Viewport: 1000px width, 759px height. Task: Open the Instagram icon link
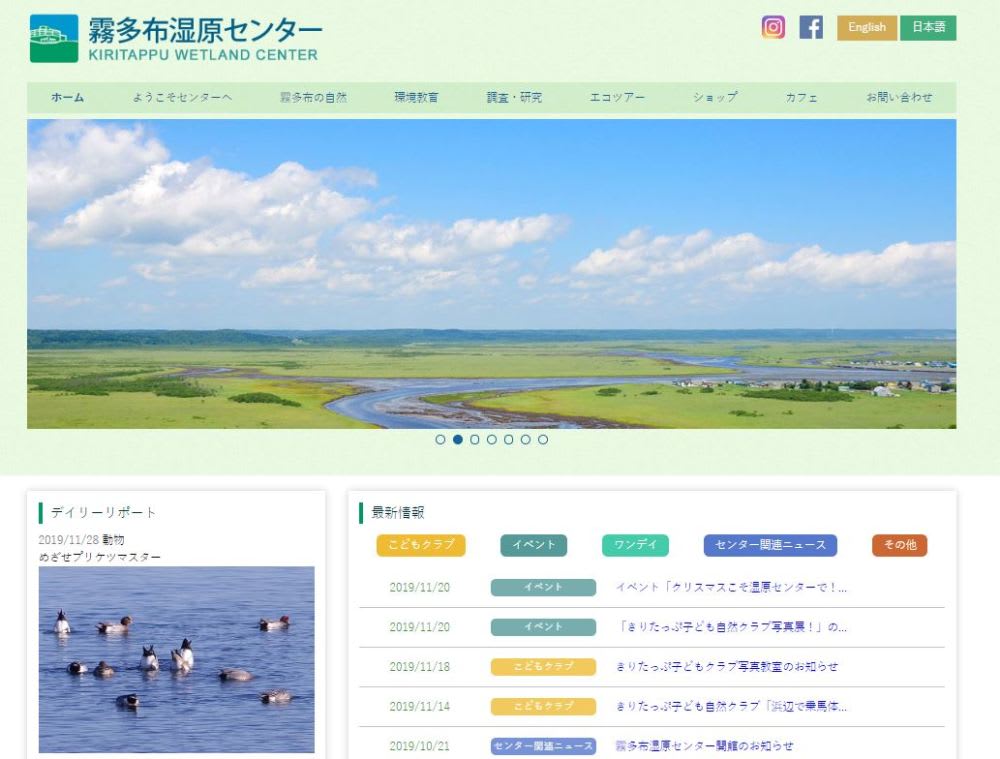773,28
